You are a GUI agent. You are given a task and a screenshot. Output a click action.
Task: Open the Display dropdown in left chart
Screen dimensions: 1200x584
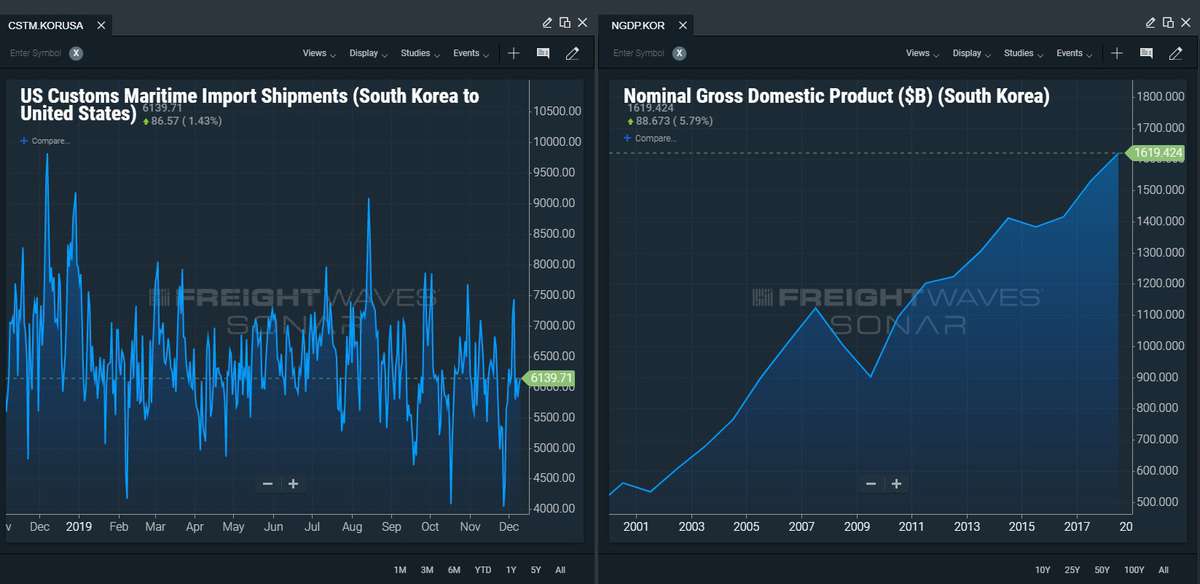point(368,53)
